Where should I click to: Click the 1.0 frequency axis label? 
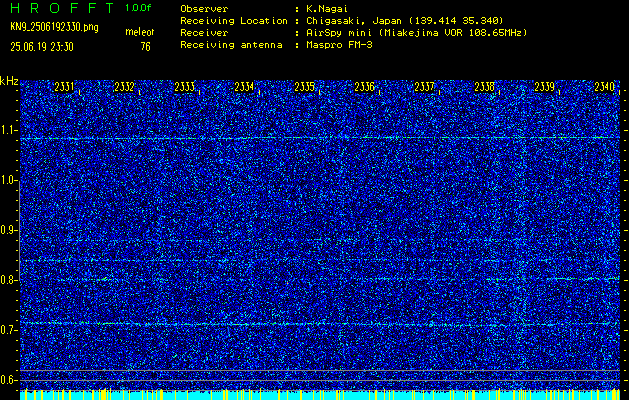tap(8, 180)
